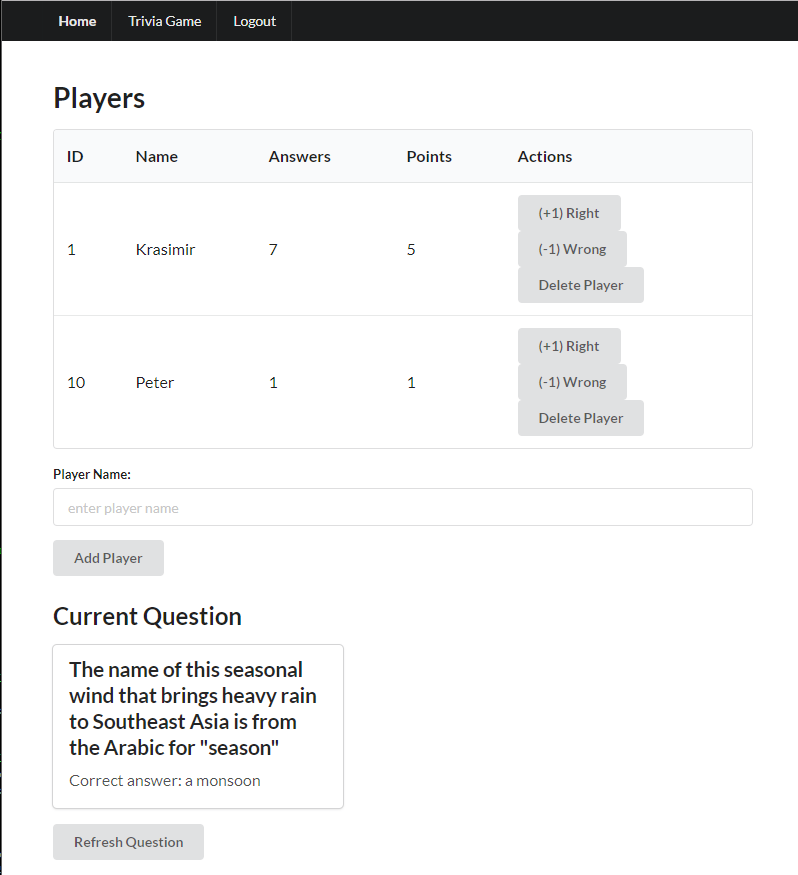Select Krasimir's name cell
Screen dimensions: 798x875
[x=165, y=249]
